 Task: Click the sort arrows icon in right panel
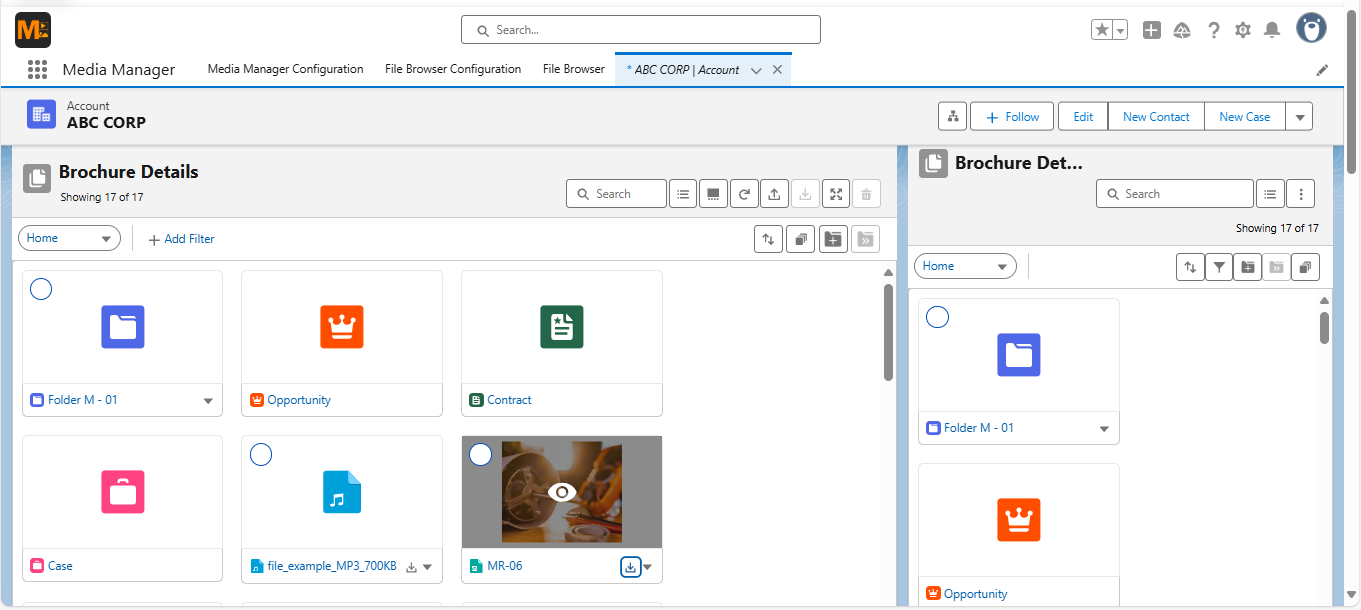pyautogui.click(x=1190, y=267)
